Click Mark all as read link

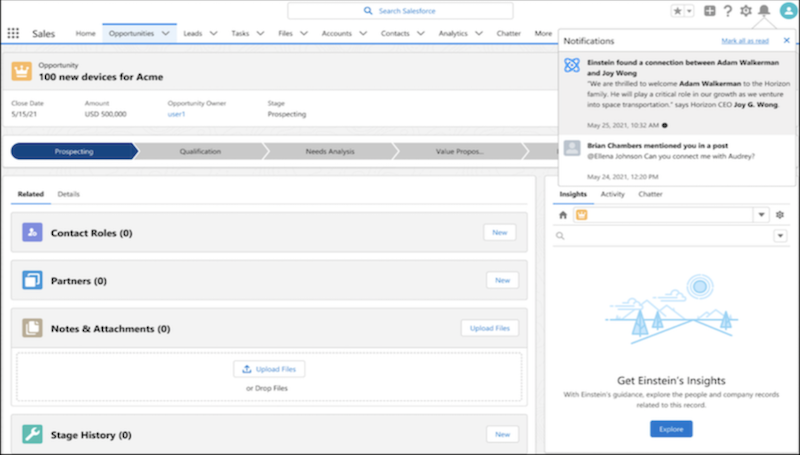pos(745,41)
